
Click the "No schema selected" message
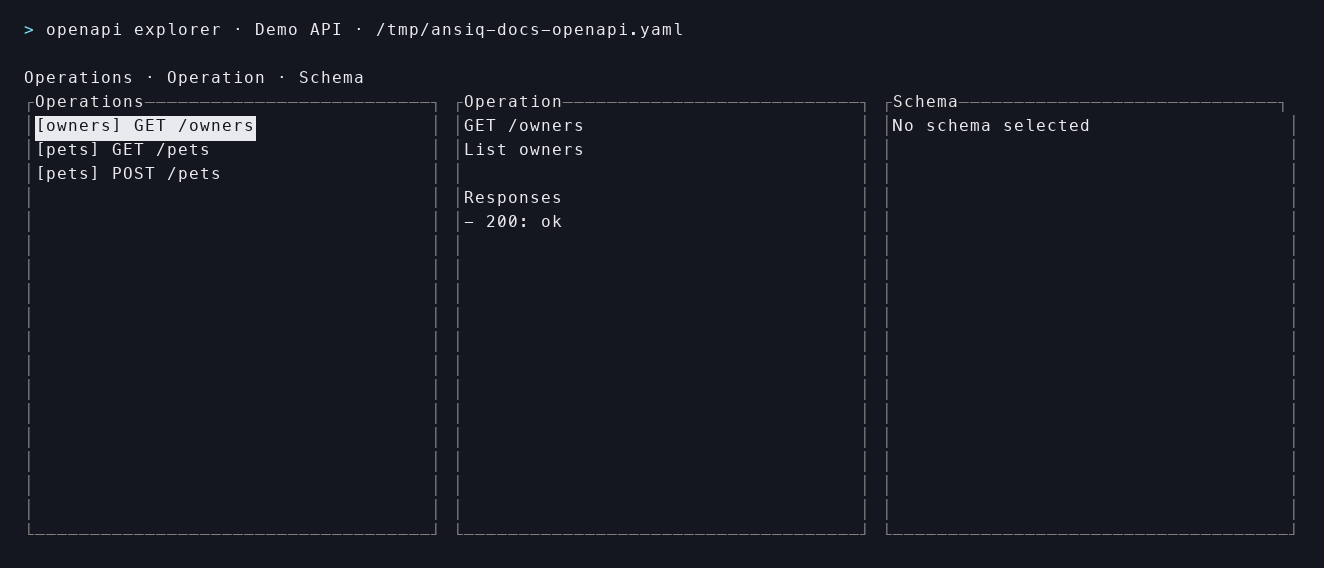click(991, 126)
